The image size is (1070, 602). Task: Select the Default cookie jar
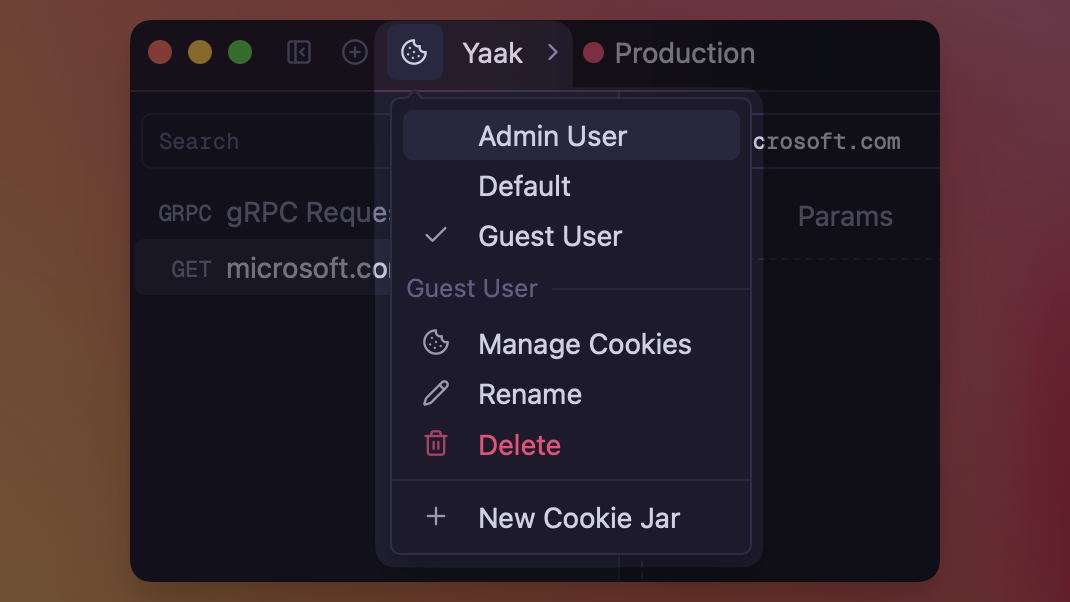tap(525, 186)
